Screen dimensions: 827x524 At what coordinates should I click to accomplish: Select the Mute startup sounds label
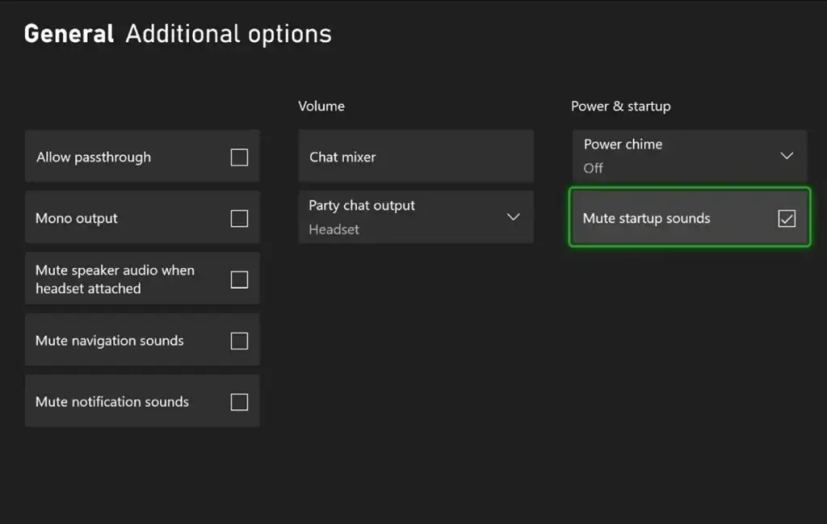646,218
